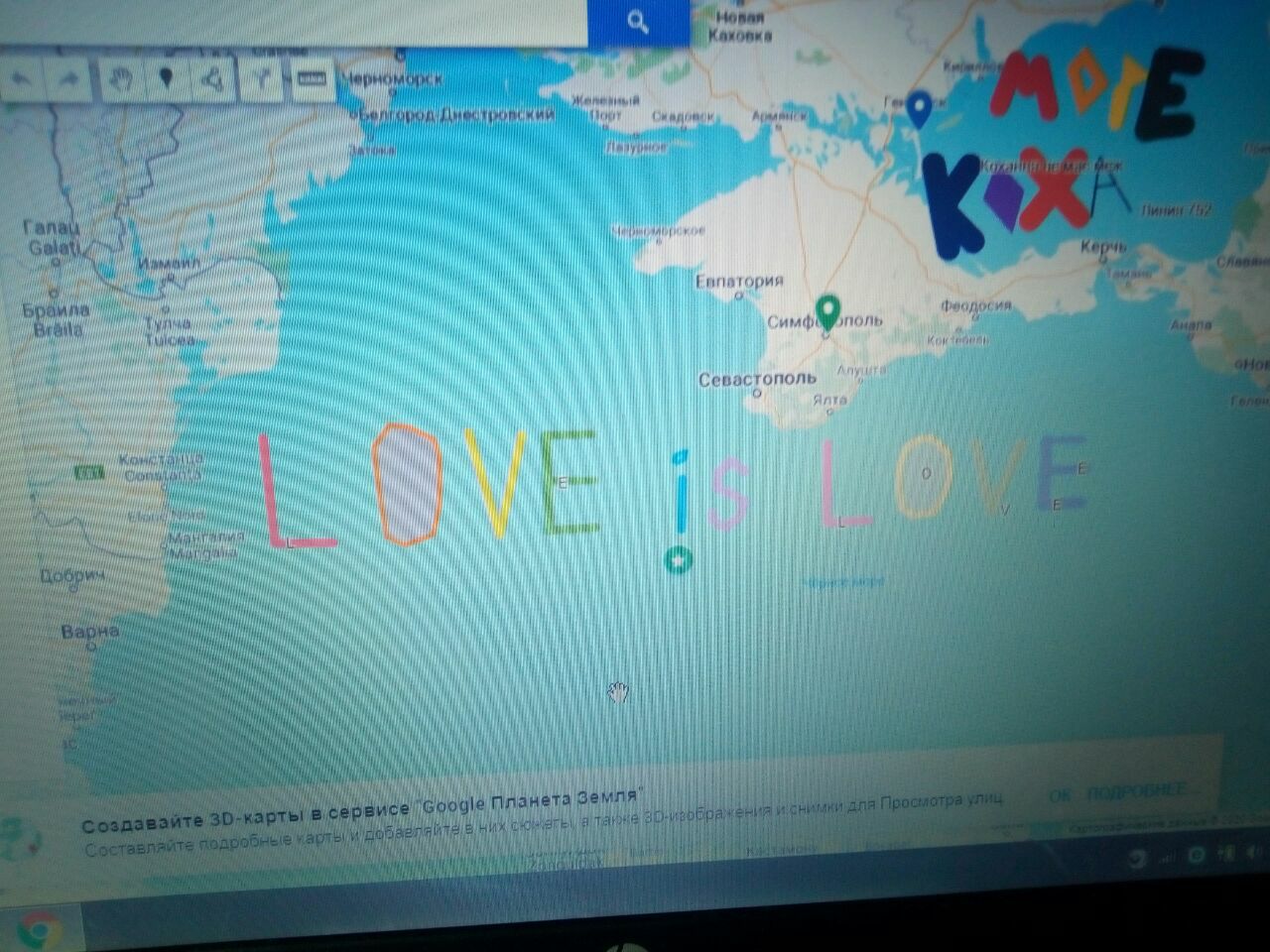The width and height of the screenshot is (1270, 952).
Task: Click the Керчь city label
Action: point(1103,247)
